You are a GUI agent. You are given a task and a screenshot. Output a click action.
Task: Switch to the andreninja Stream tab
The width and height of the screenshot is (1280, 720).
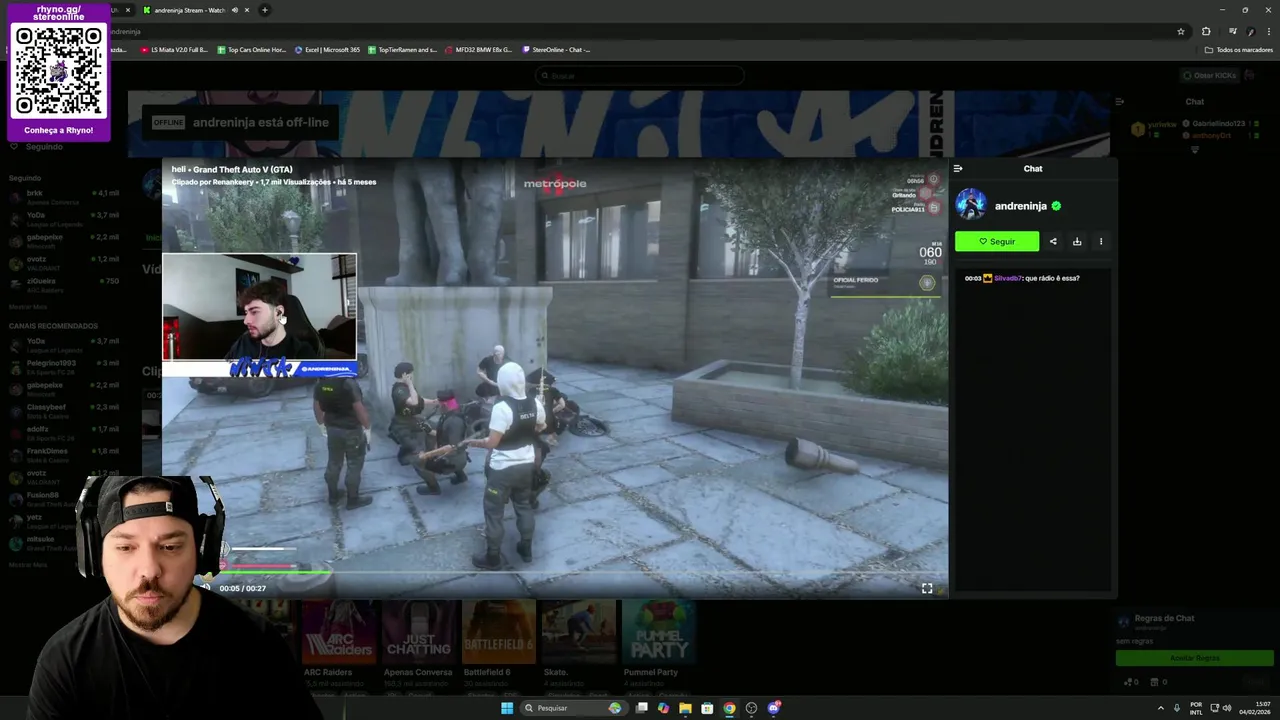click(190, 10)
